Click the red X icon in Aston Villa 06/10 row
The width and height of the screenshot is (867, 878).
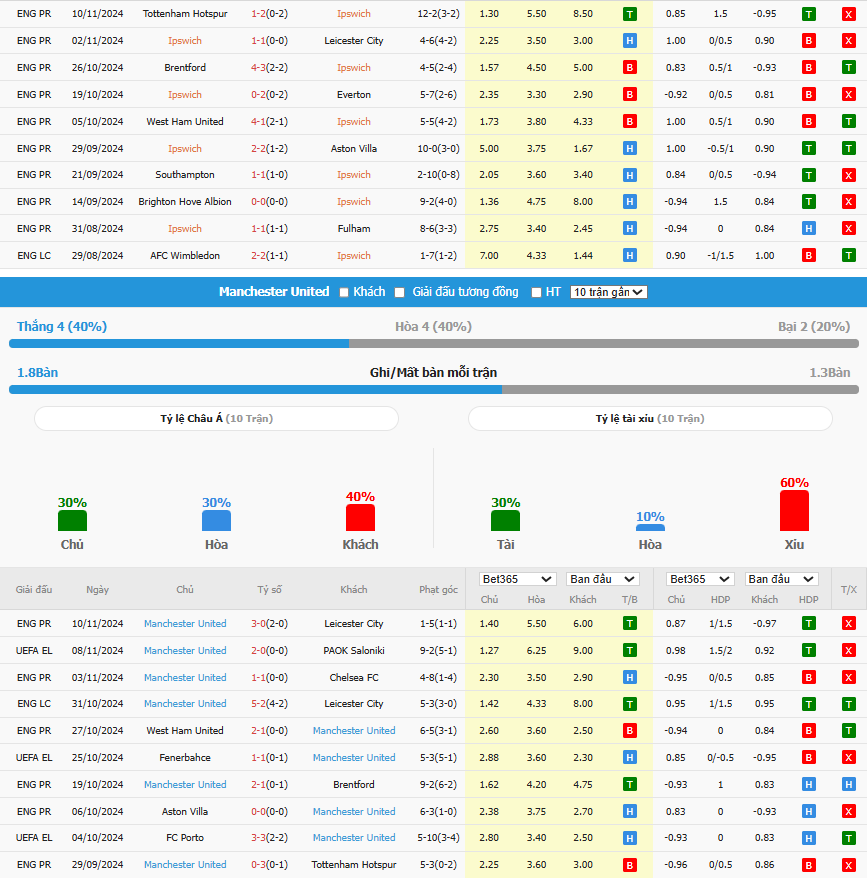point(849,811)
